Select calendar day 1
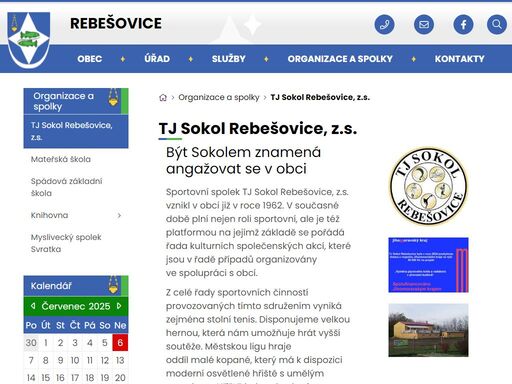Viewport: 512px width, 384px height. [46, 343]
